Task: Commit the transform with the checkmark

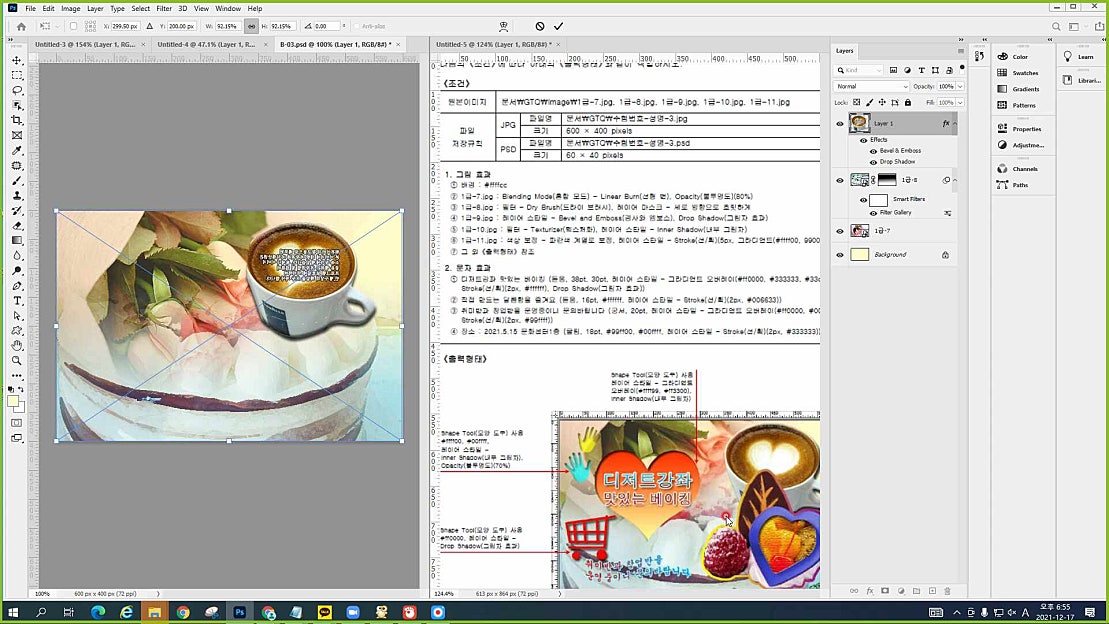Action: 558,26
